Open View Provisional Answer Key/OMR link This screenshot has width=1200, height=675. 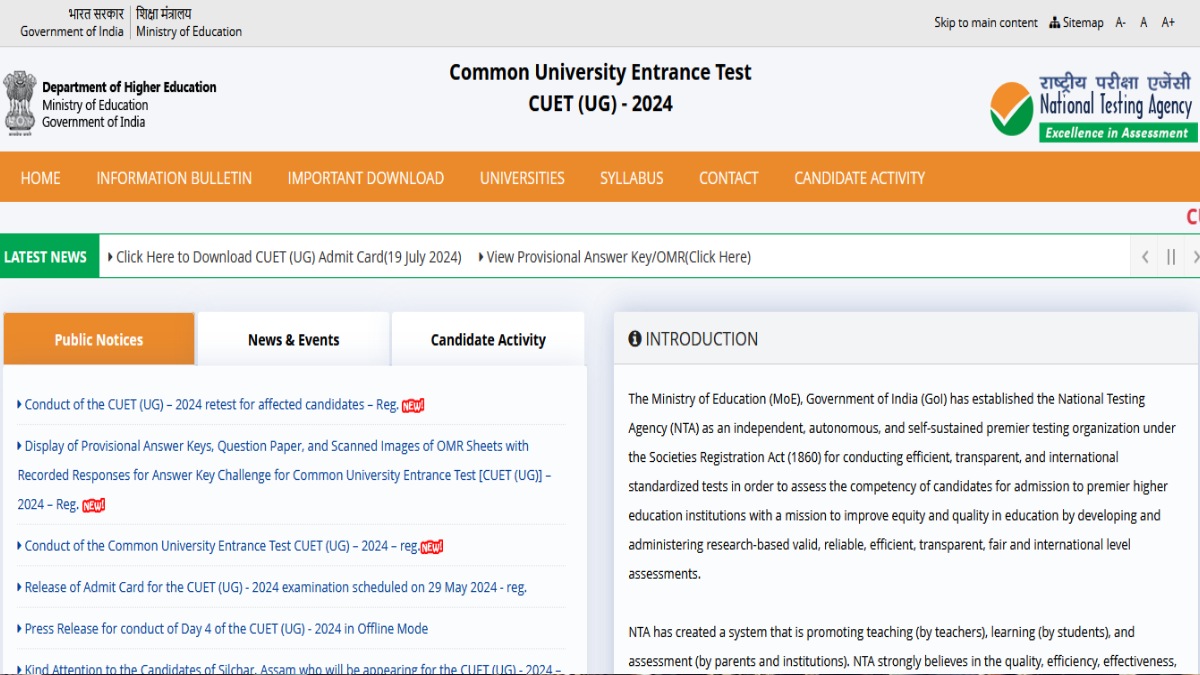(x=618, y=257)
